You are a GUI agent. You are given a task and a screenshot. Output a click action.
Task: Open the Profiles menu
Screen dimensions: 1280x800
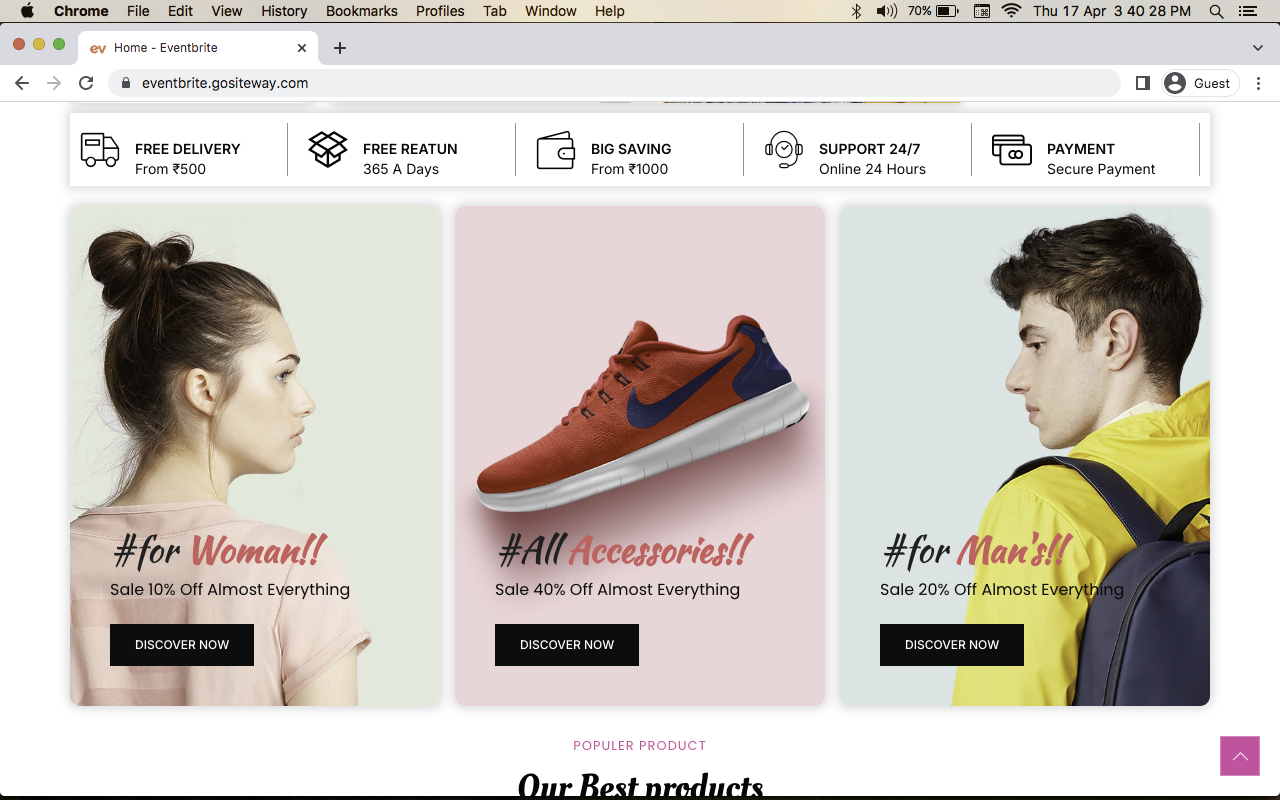(x=440, y=11)
